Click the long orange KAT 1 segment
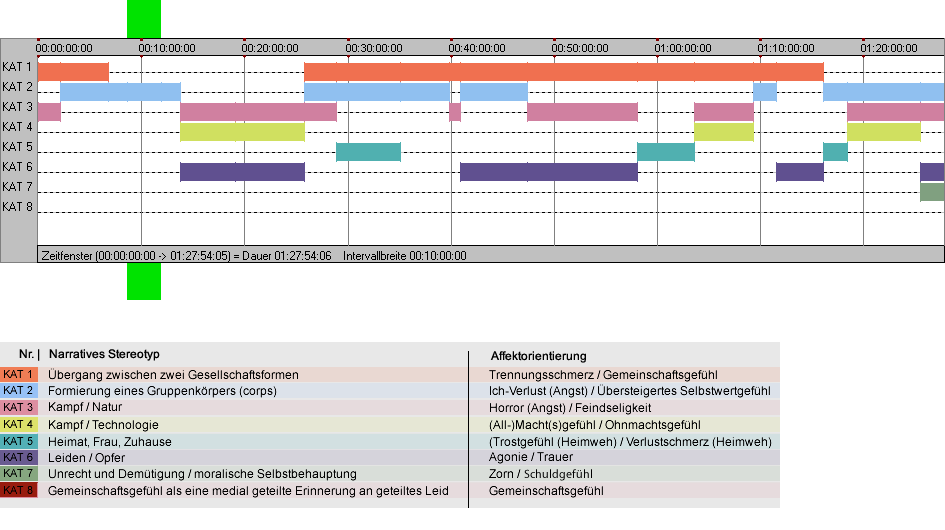 pos(564,72)
